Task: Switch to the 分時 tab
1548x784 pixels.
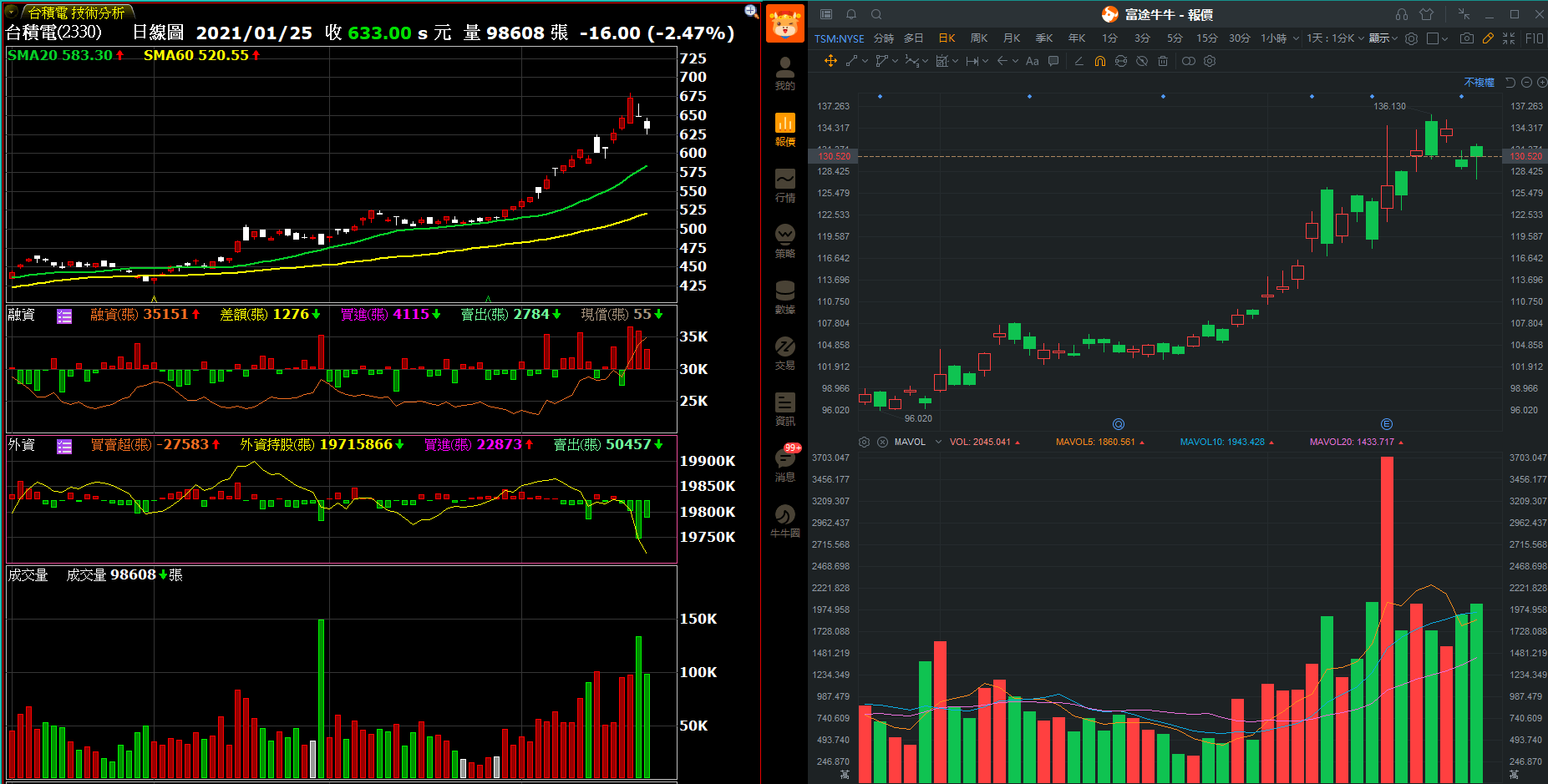Action: pyautogui.click(x=884, y=38)
